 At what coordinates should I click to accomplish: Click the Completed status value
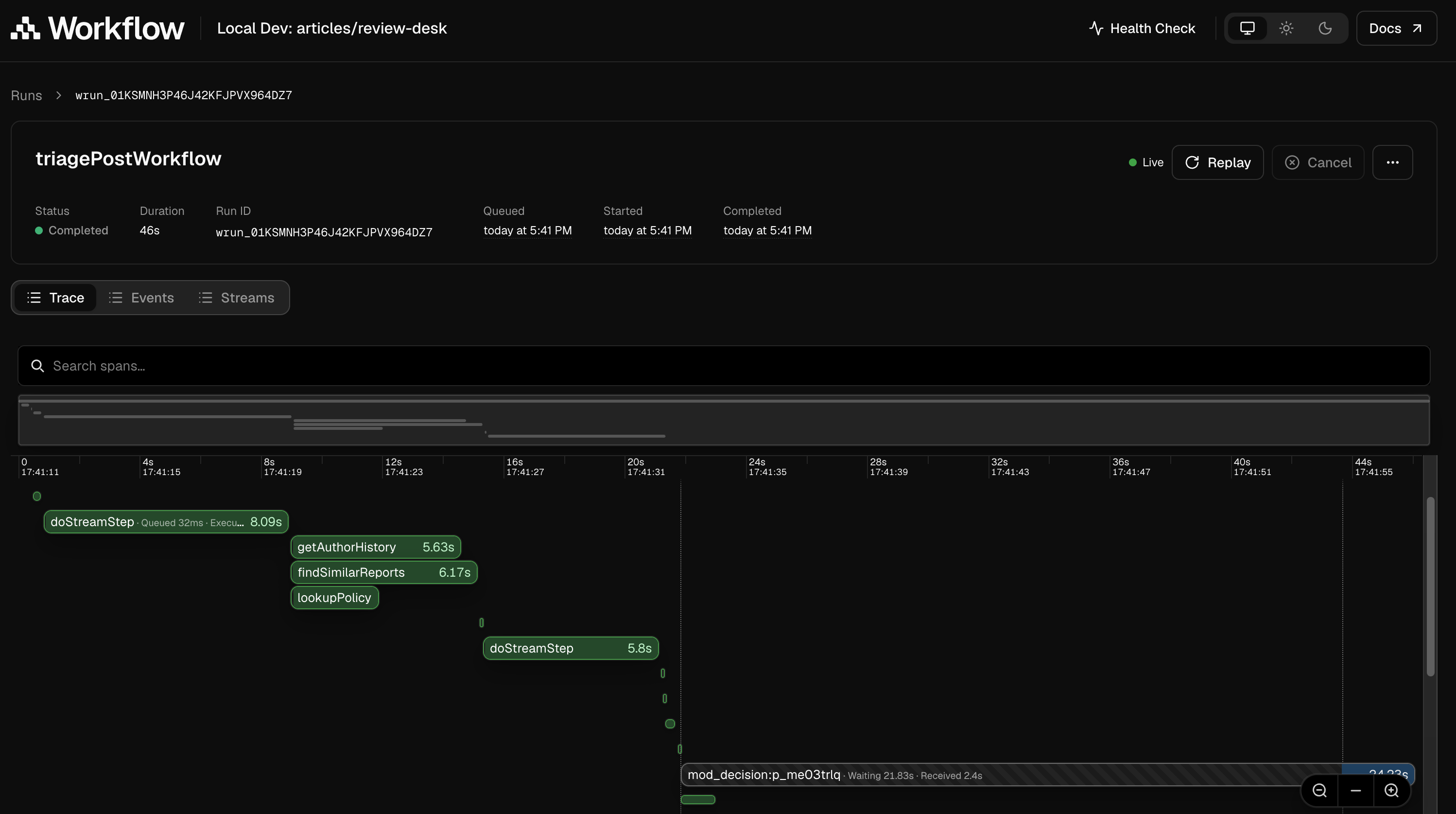click(72, 231)
